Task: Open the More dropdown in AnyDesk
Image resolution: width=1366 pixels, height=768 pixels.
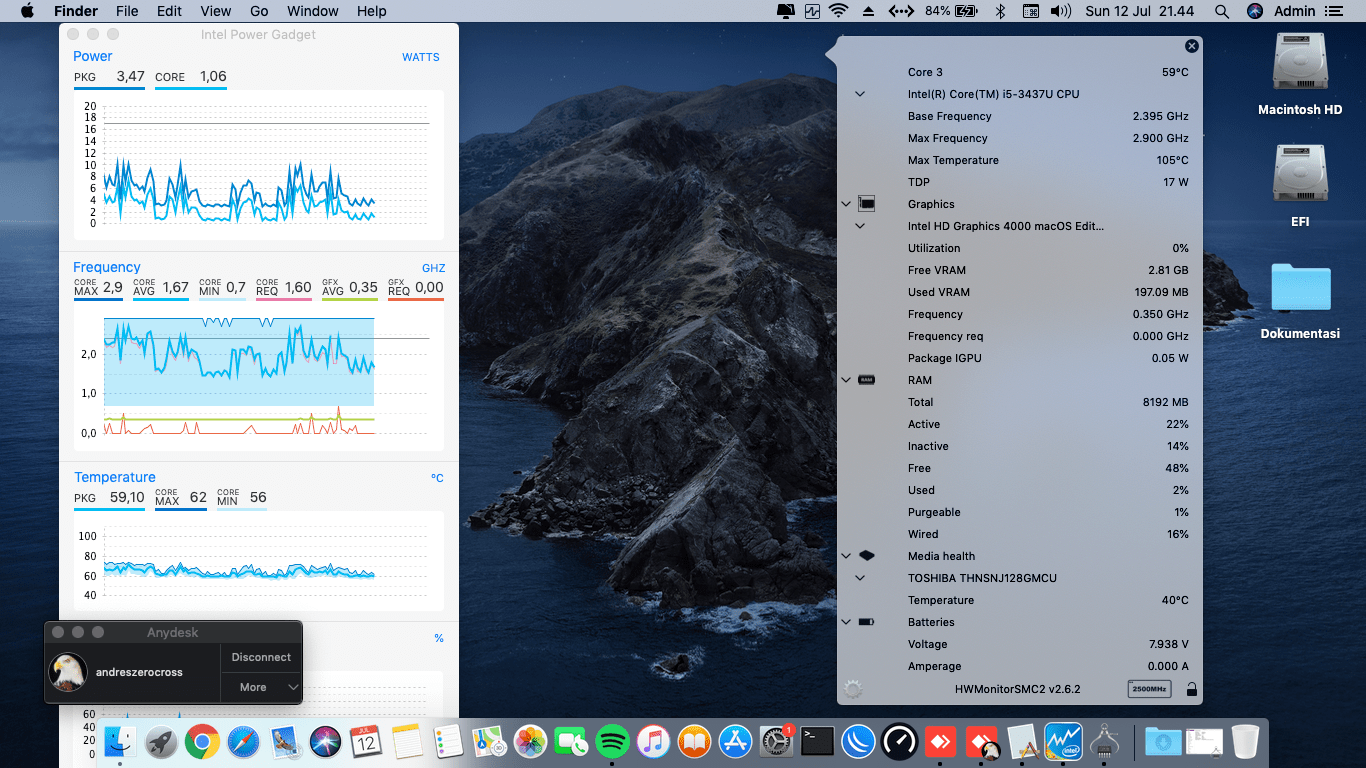Action: [x=261, y=687]
